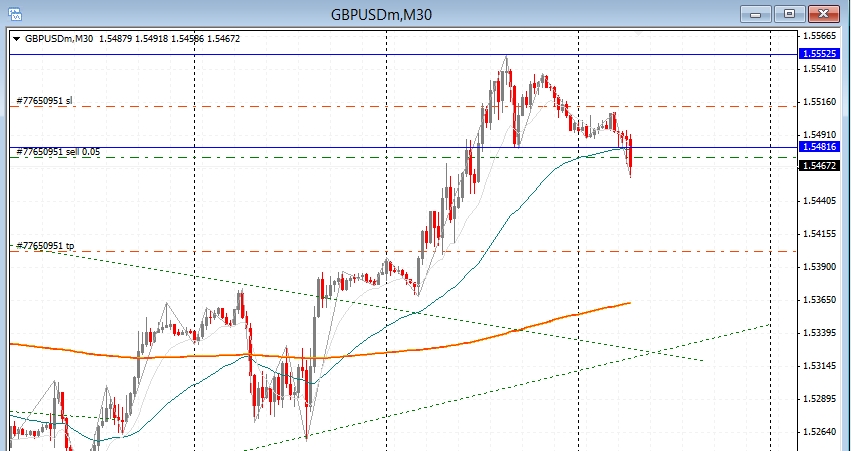Minimize the GBPUSDm,M30 chart window

(x=755, y=14)
